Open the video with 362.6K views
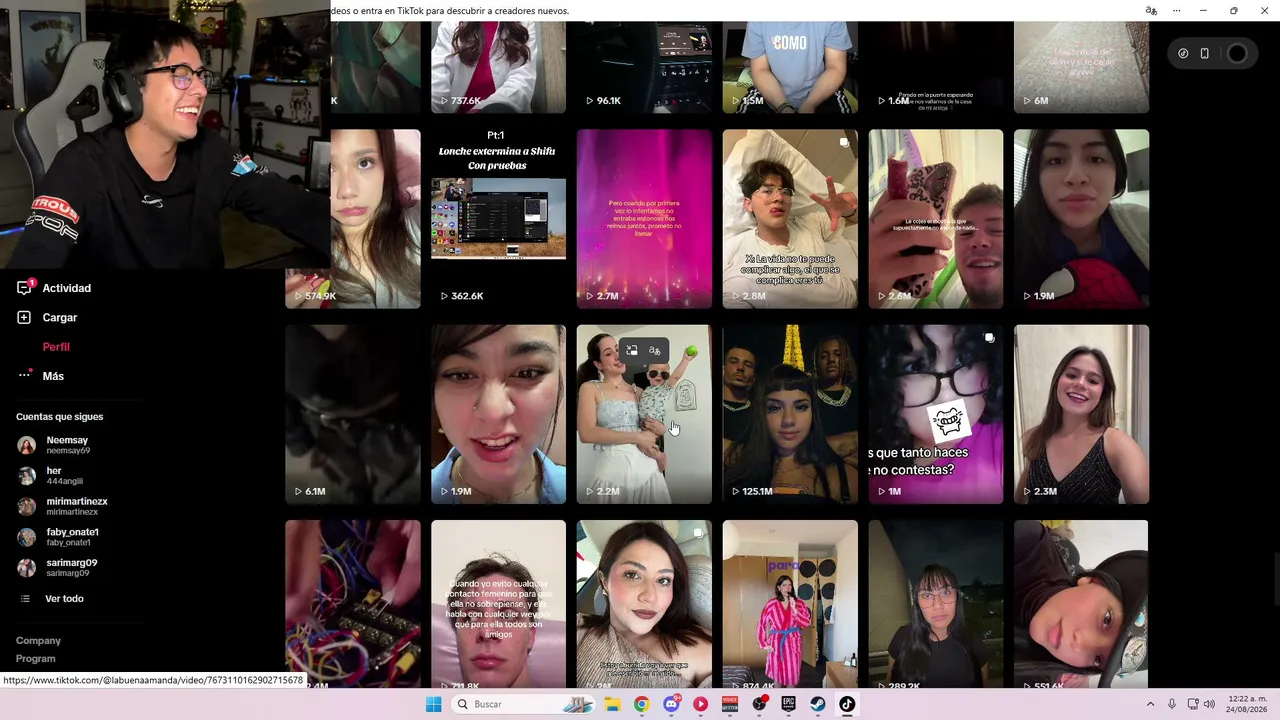This screenshot has width=1280, height=720. tap(498, 218)
